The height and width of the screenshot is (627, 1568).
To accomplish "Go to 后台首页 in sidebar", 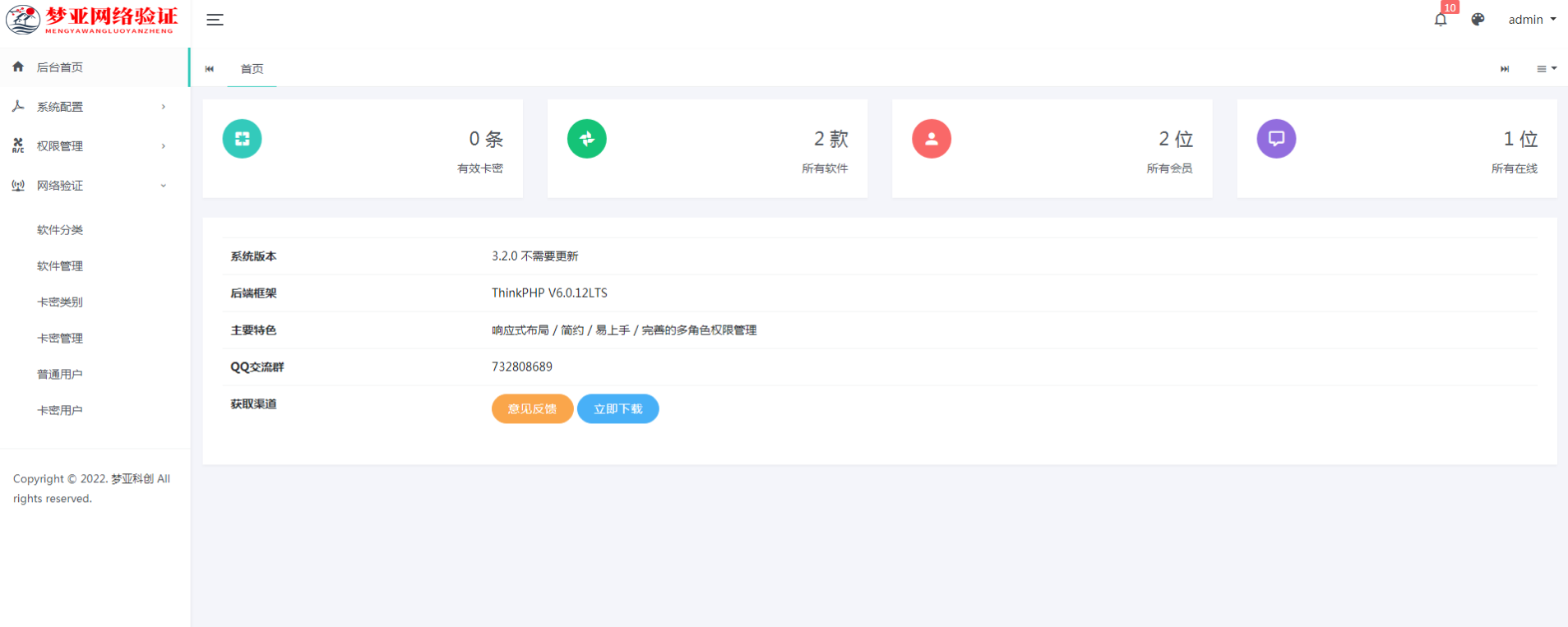I will [x=60, y=67].
